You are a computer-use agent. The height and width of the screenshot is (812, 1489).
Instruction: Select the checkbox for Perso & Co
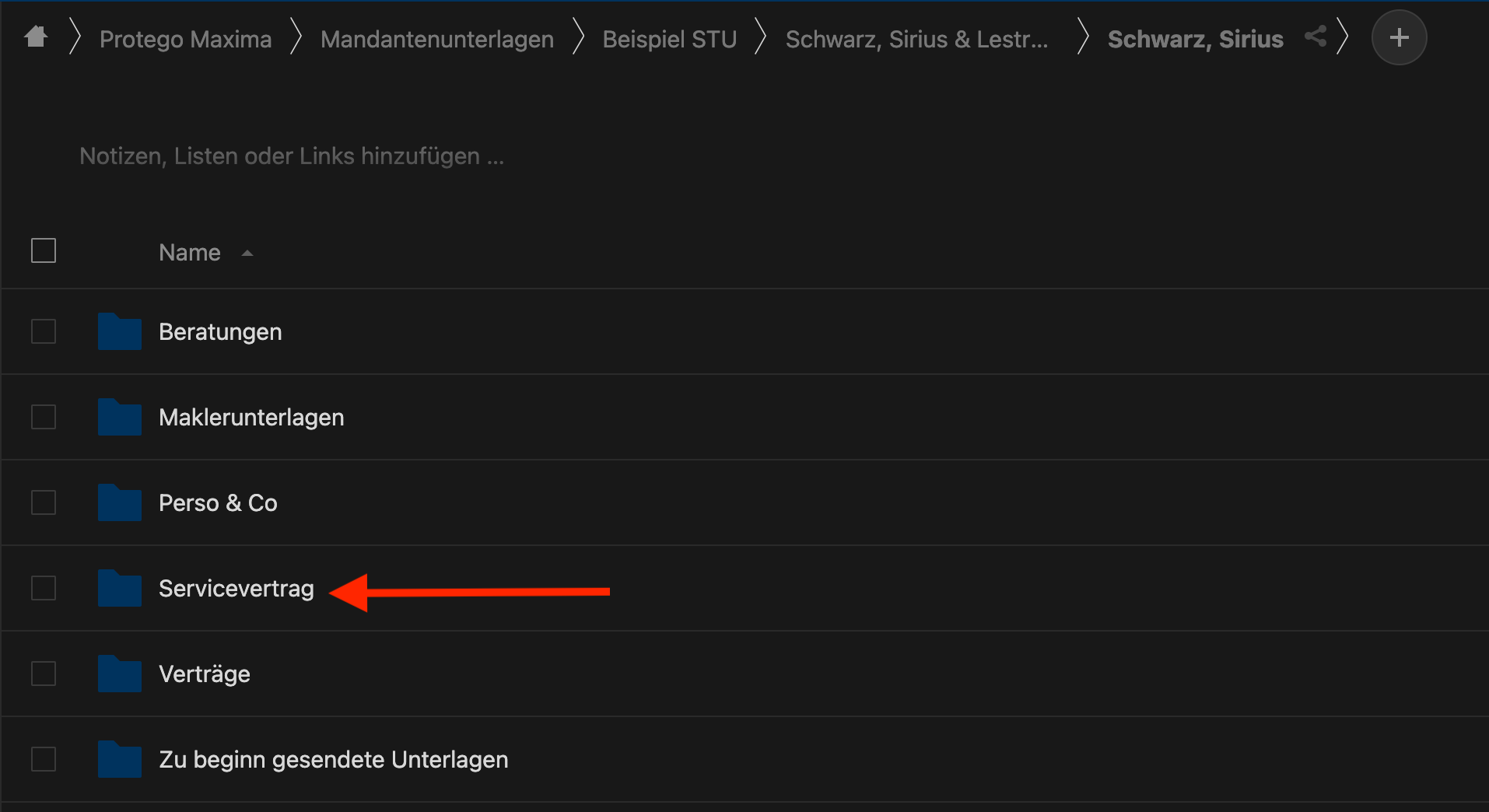pos(44,502)
